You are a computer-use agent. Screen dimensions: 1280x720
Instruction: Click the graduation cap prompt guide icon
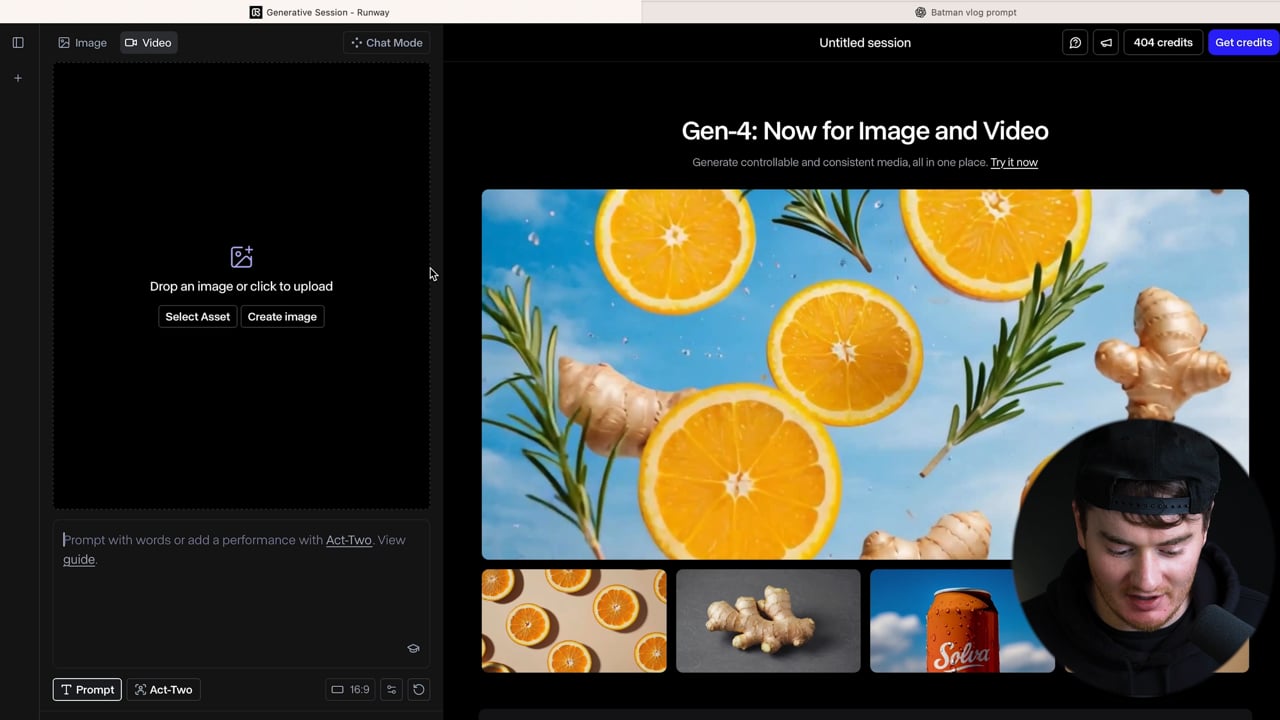pos(413,648)
